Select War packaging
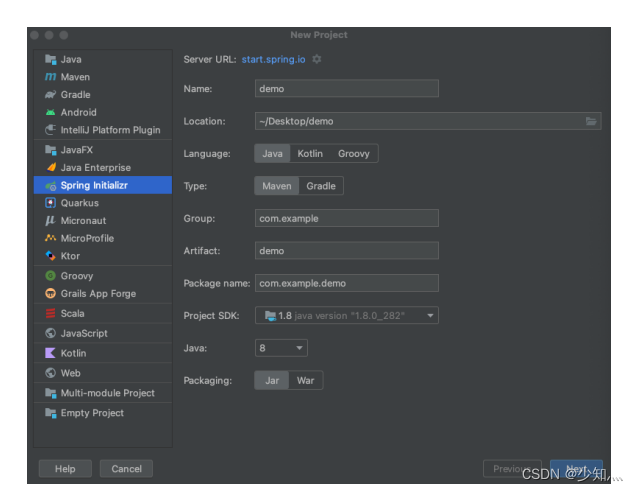The image size is (638, 492). (305, 380)
